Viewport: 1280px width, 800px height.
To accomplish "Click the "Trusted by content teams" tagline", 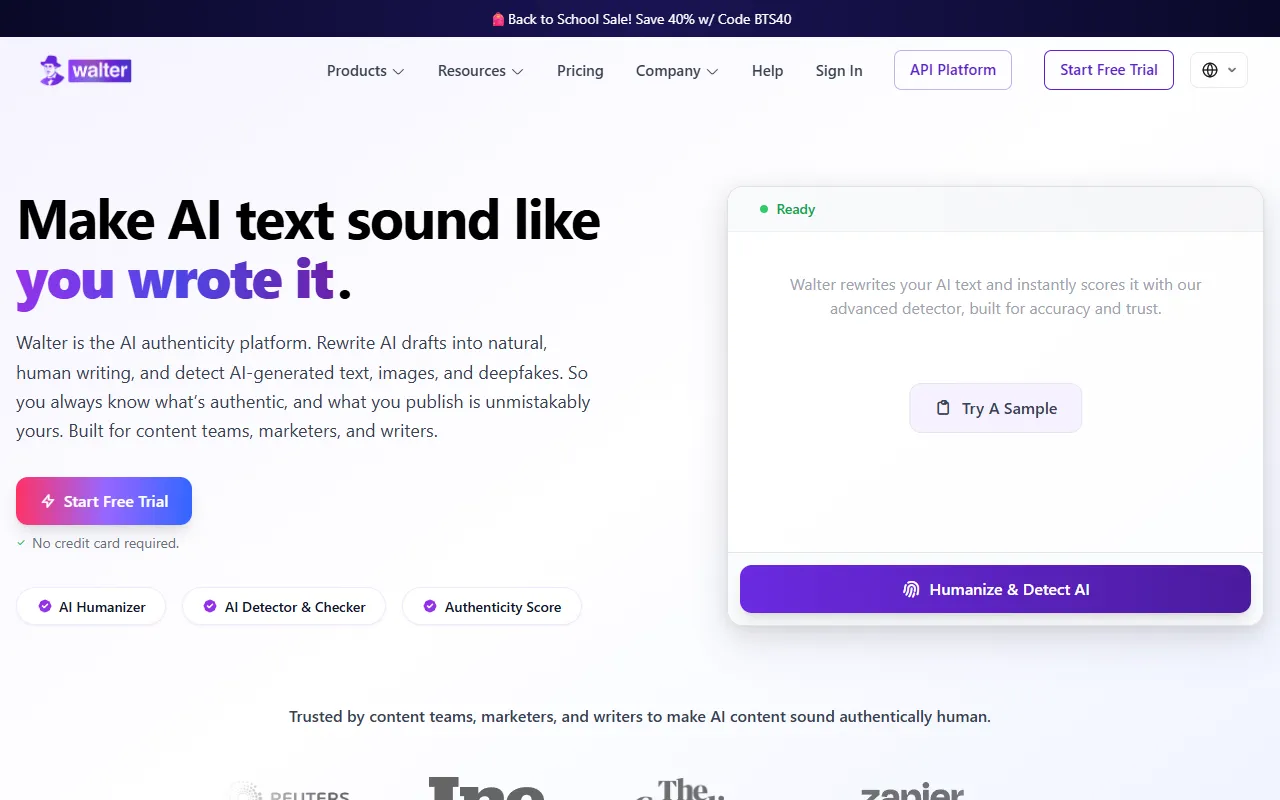I will click(x=640, y=717).
